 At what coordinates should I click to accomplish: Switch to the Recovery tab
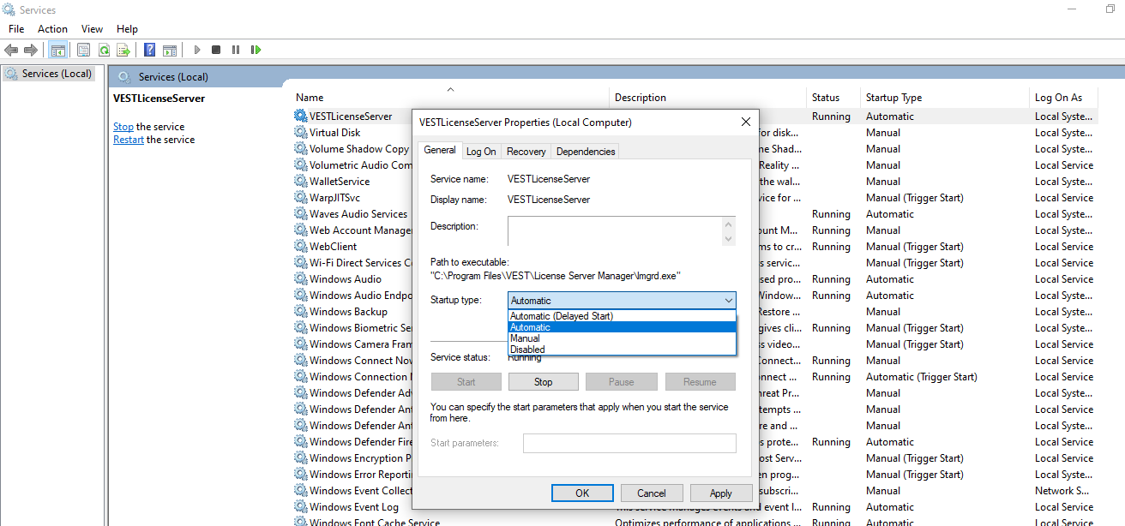pyautogui.click(x=526, y=151)
